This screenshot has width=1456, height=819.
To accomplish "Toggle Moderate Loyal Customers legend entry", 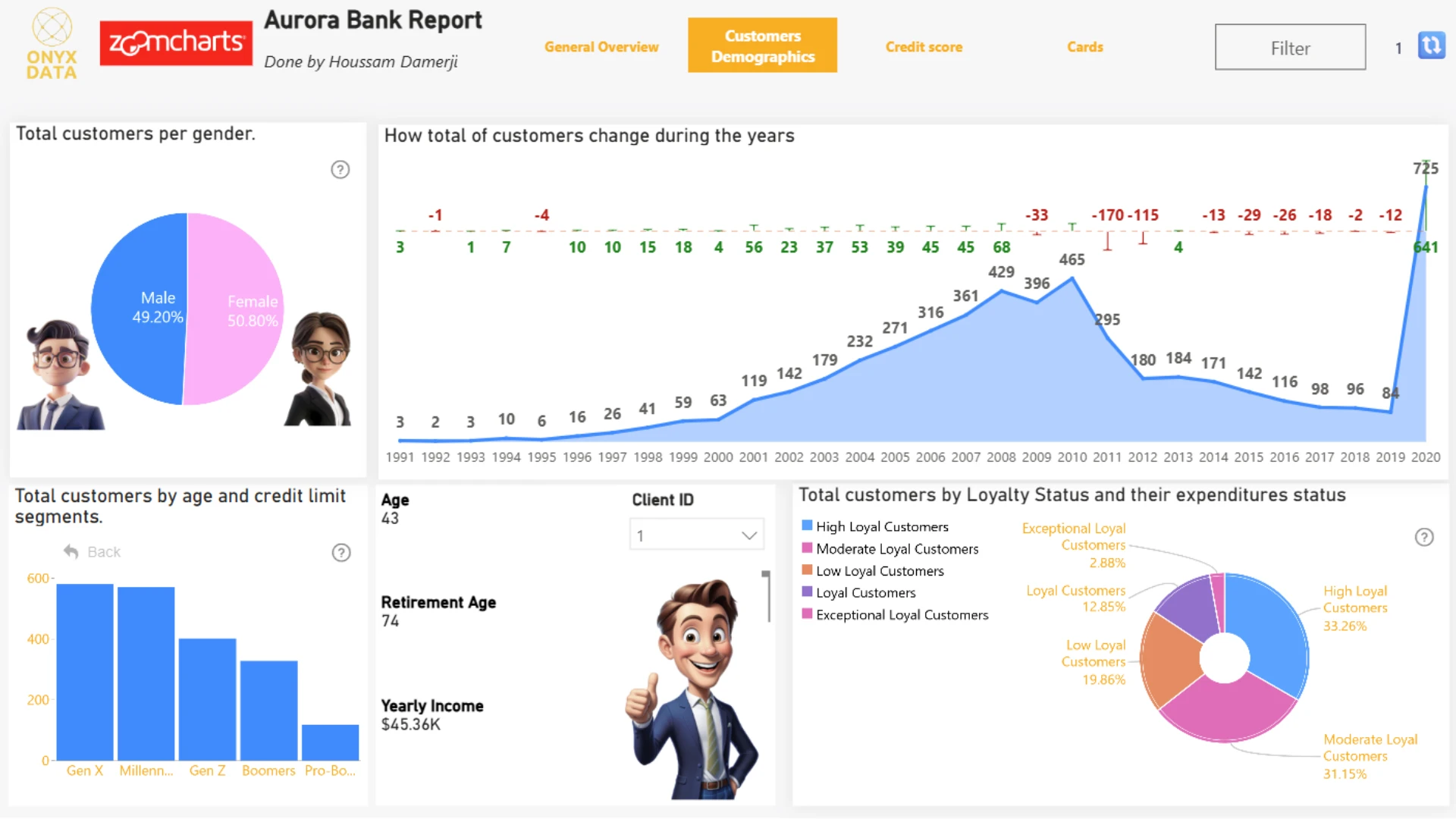I will (x=890, y=548).
